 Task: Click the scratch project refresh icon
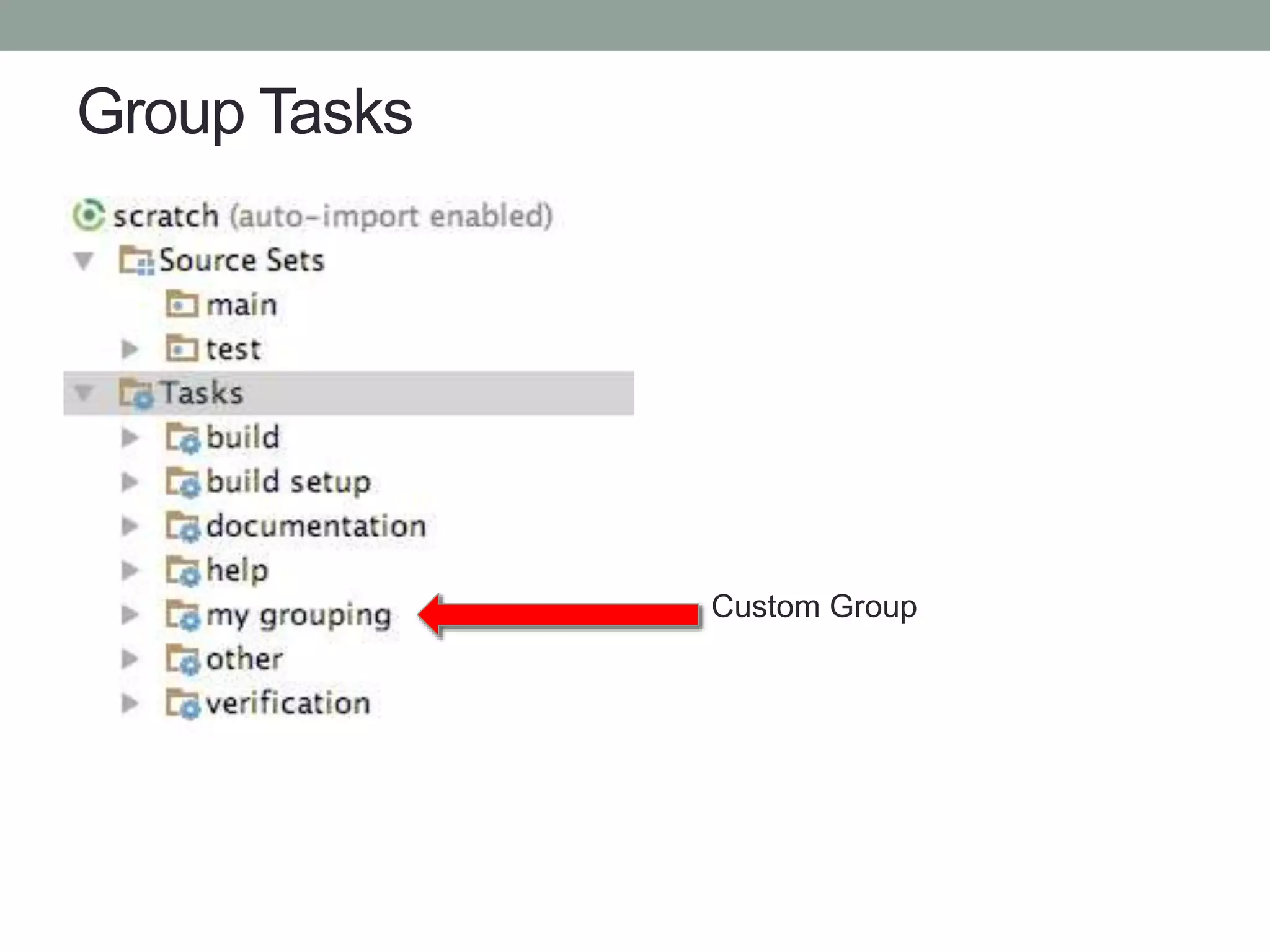click(x=88, y=216)
